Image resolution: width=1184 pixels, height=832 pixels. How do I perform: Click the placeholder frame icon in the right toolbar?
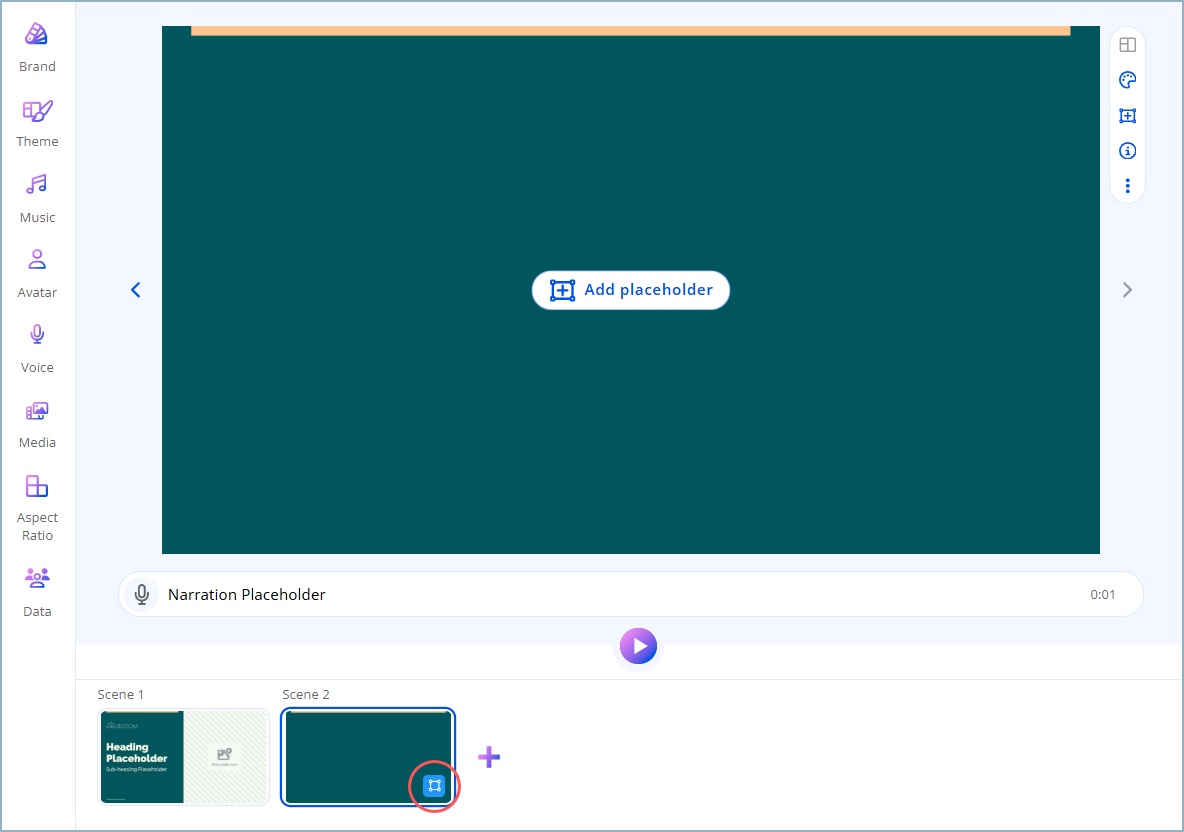[1127, 115]
